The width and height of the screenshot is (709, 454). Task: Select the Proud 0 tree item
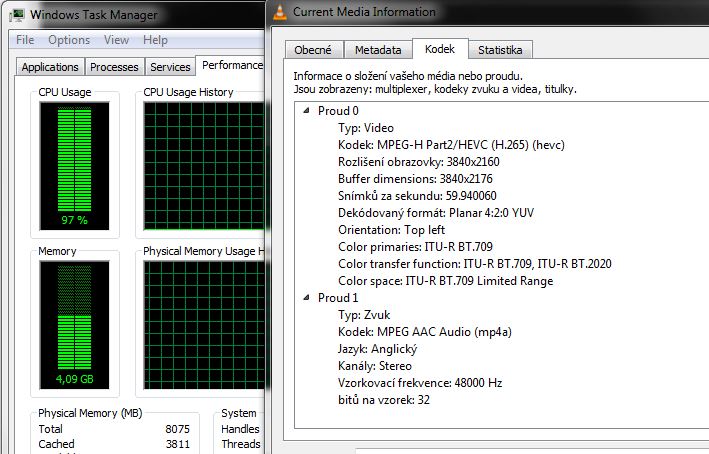tap(338, 111)
